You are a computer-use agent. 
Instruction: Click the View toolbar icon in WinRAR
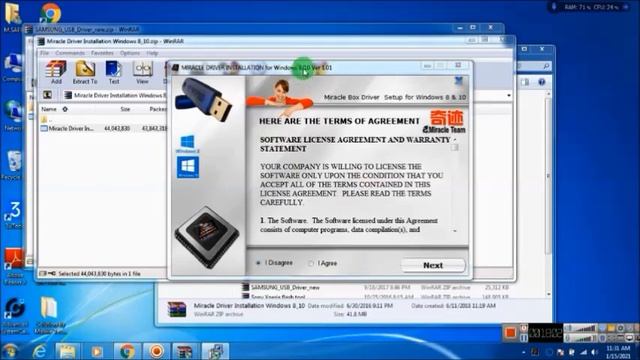[x=142, y=72]
